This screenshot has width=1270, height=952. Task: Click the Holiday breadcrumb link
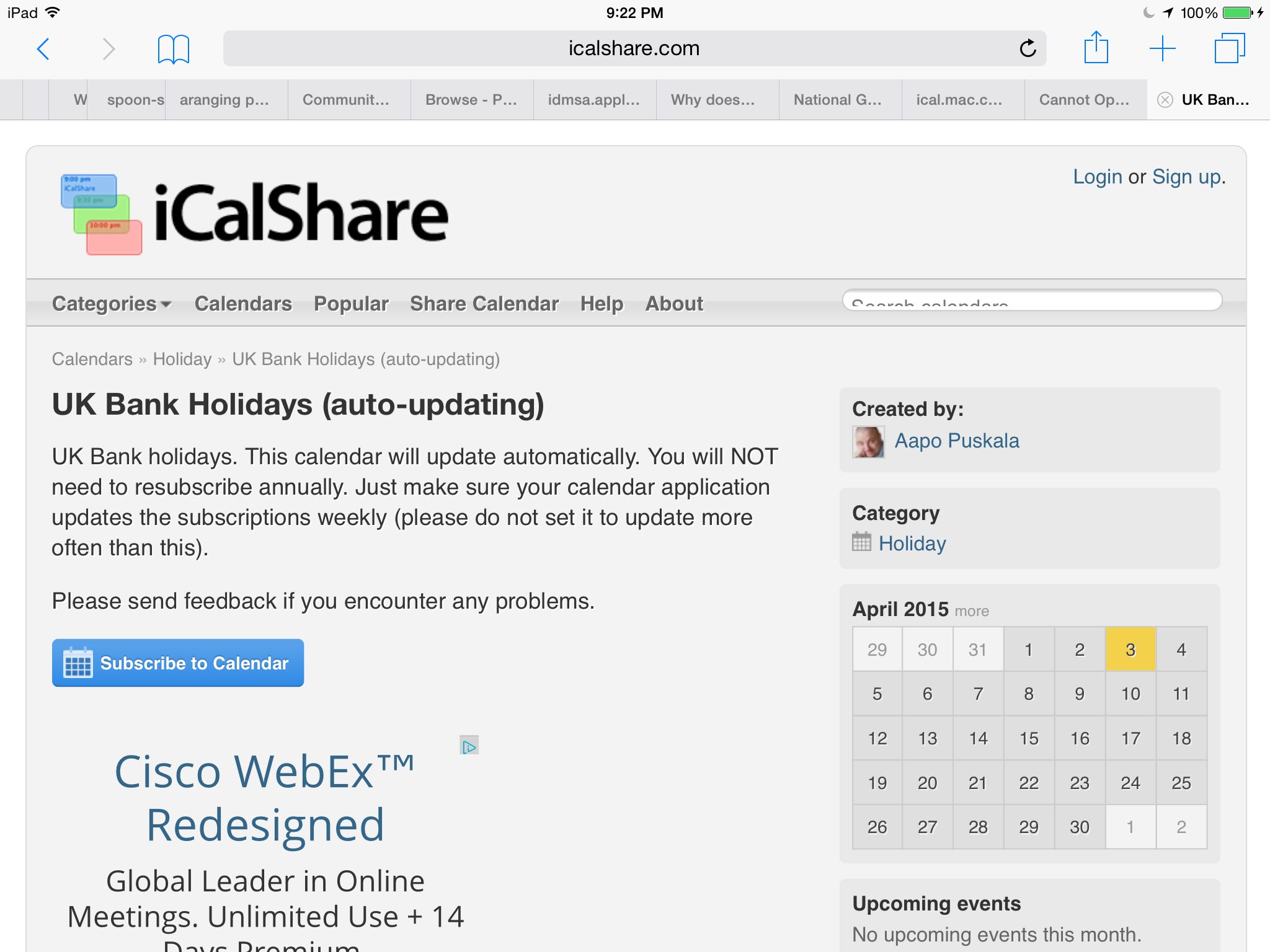[182, 359]
